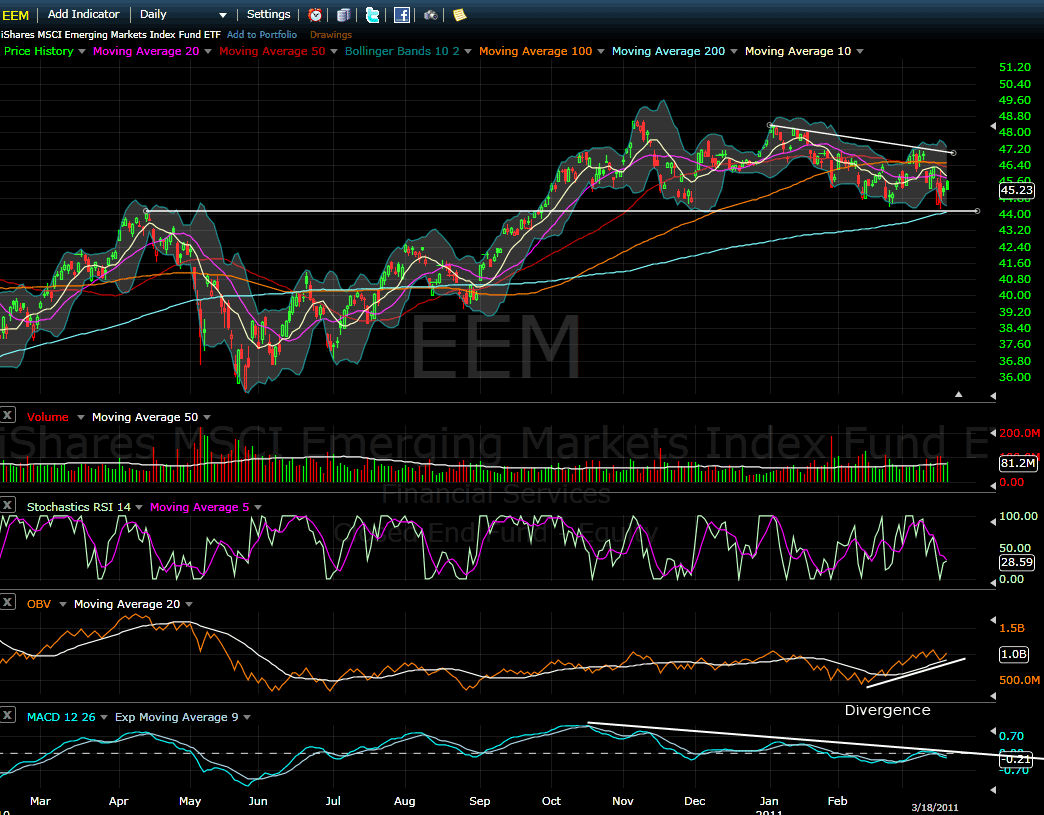Screen dimensions: 1044x815
Task: Open the Daily timeframe dropdown
Action: 182,15
